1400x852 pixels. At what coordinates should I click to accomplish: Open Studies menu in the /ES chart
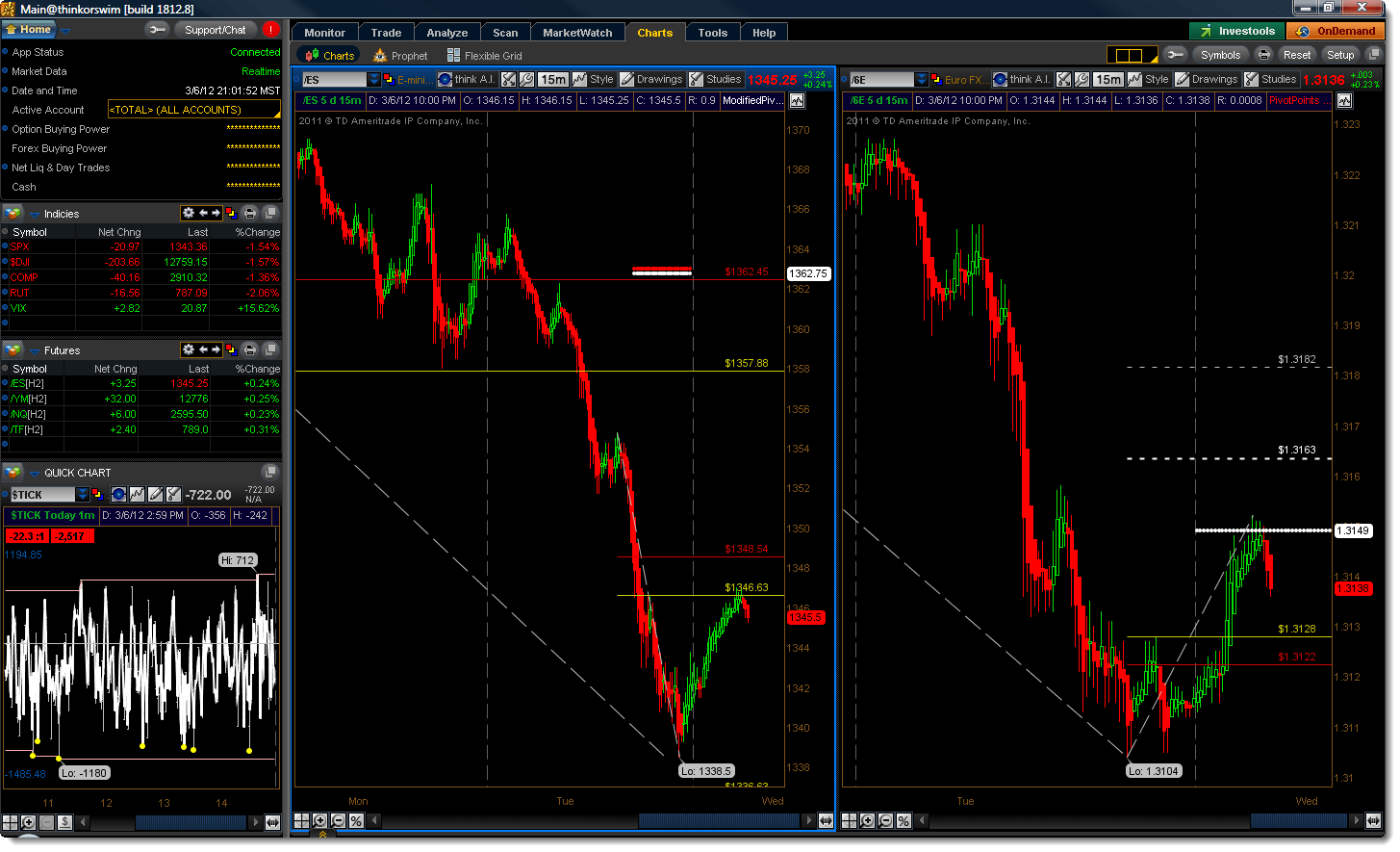click(x=715, y=79)
